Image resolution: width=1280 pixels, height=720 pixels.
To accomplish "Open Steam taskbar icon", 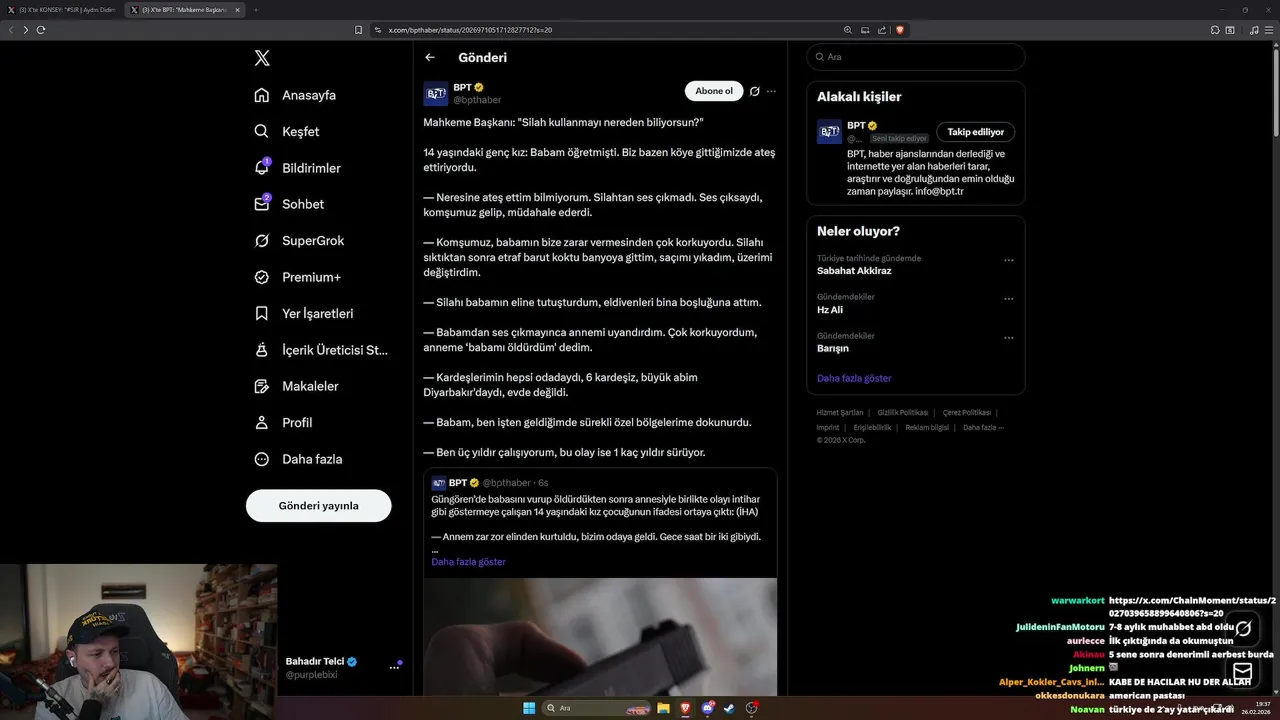I will click(x=729, y=708).
